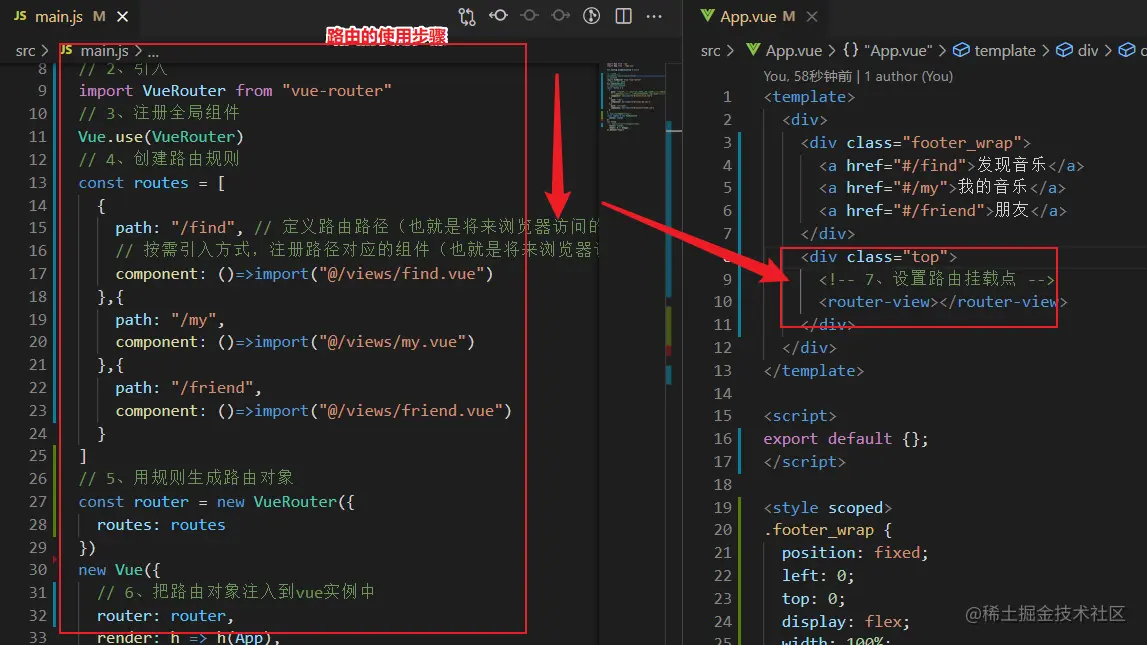1147x645 pixels.
Task: Click the href="#/friend" 朋友 anchor line
Action: coord(942,211)
